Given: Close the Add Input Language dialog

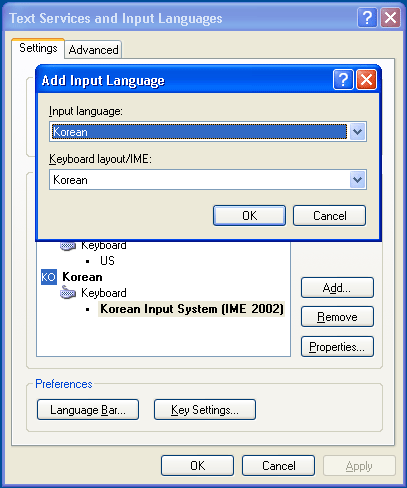Looking at the screenshot, I should [x=366, y=80].
